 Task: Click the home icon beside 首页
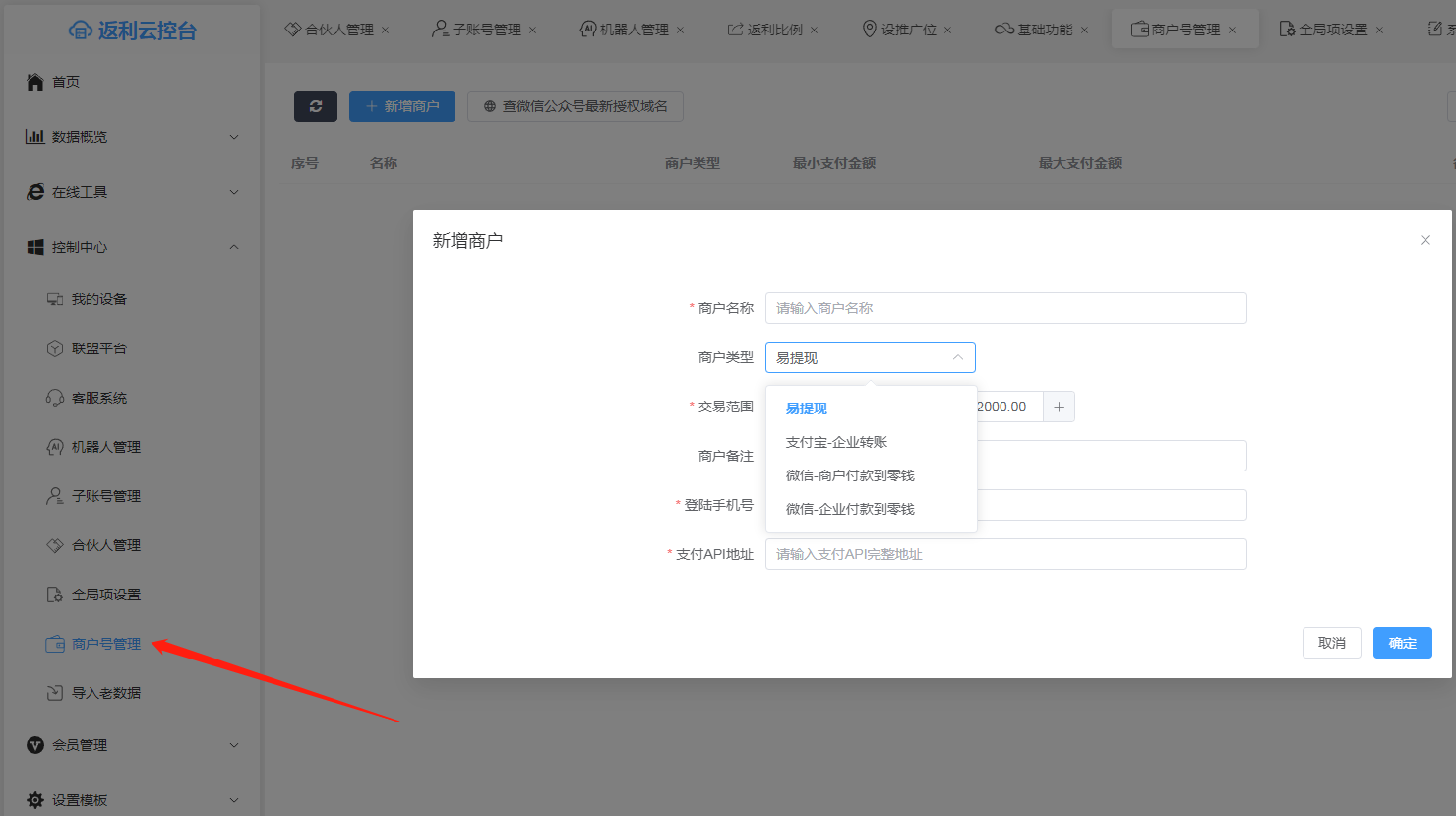tap(35, 82)
